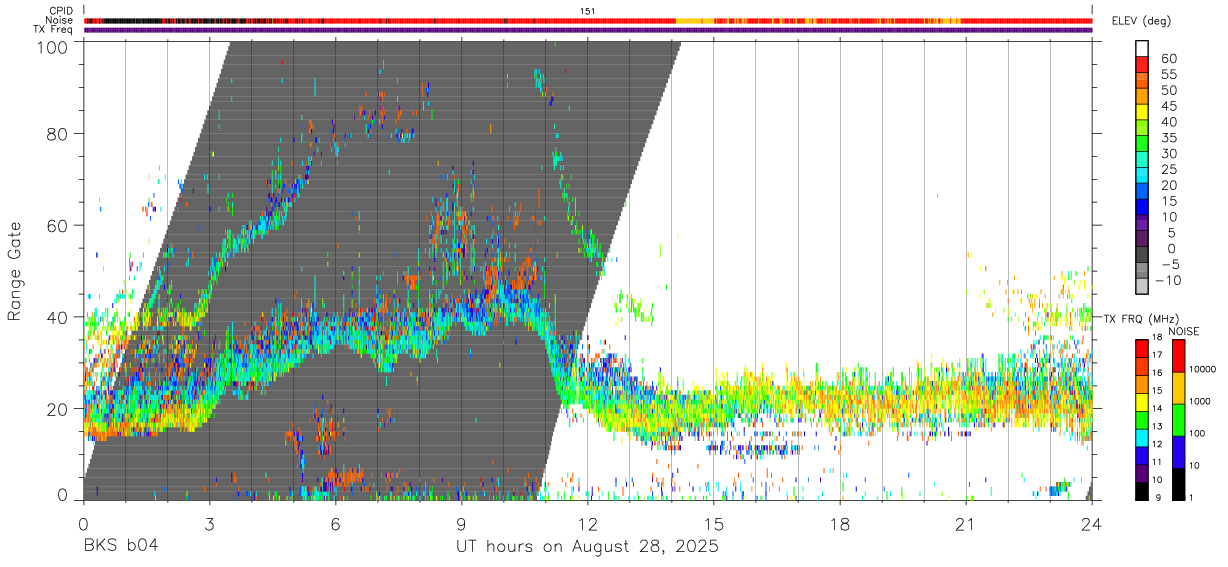Viewport: 1228px width, 567px height.
Task: Click the white top segment of elevation colorbar
Action: [x=1142, y=49]
